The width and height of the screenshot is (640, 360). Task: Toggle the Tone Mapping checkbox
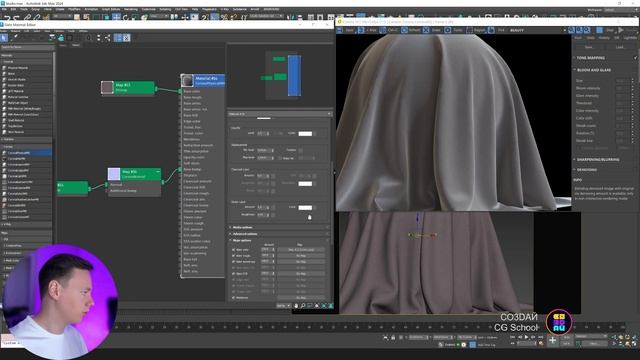pos(636,58)
